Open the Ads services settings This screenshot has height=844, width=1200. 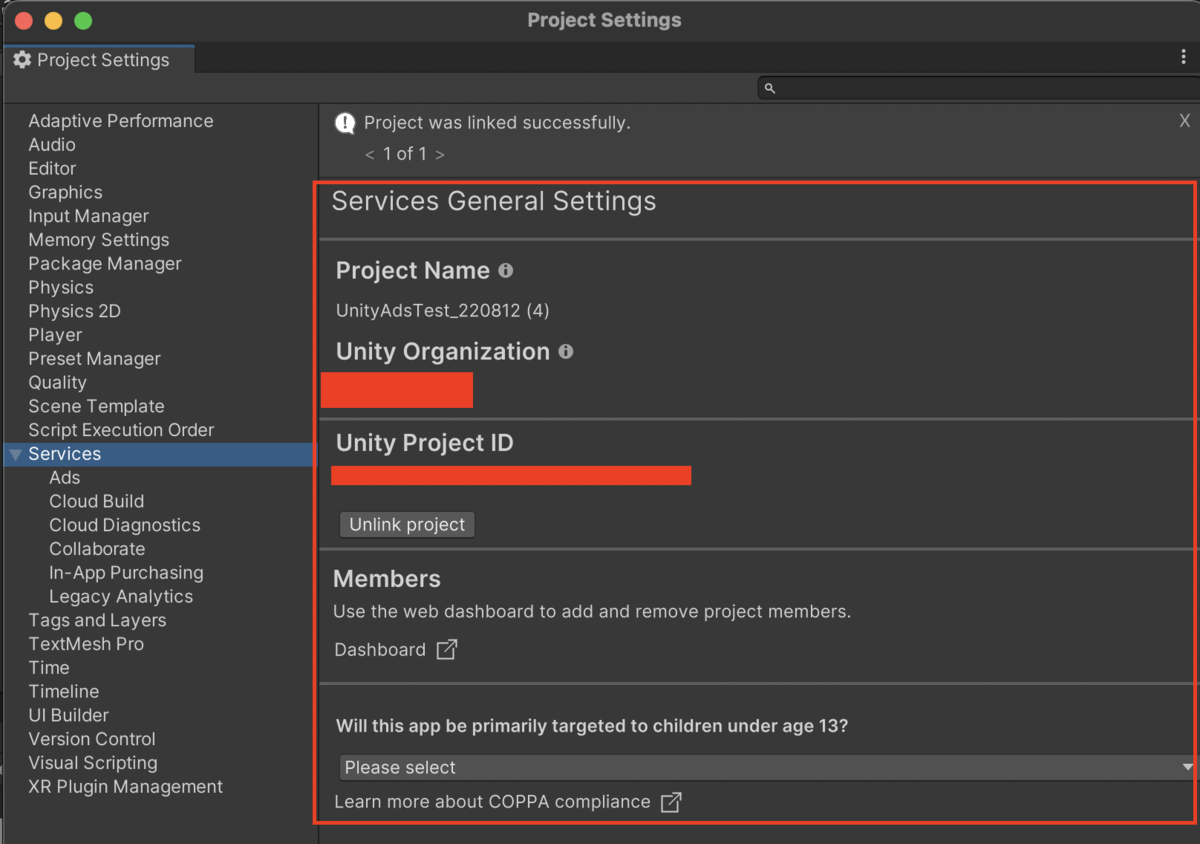tap(65, 478)
